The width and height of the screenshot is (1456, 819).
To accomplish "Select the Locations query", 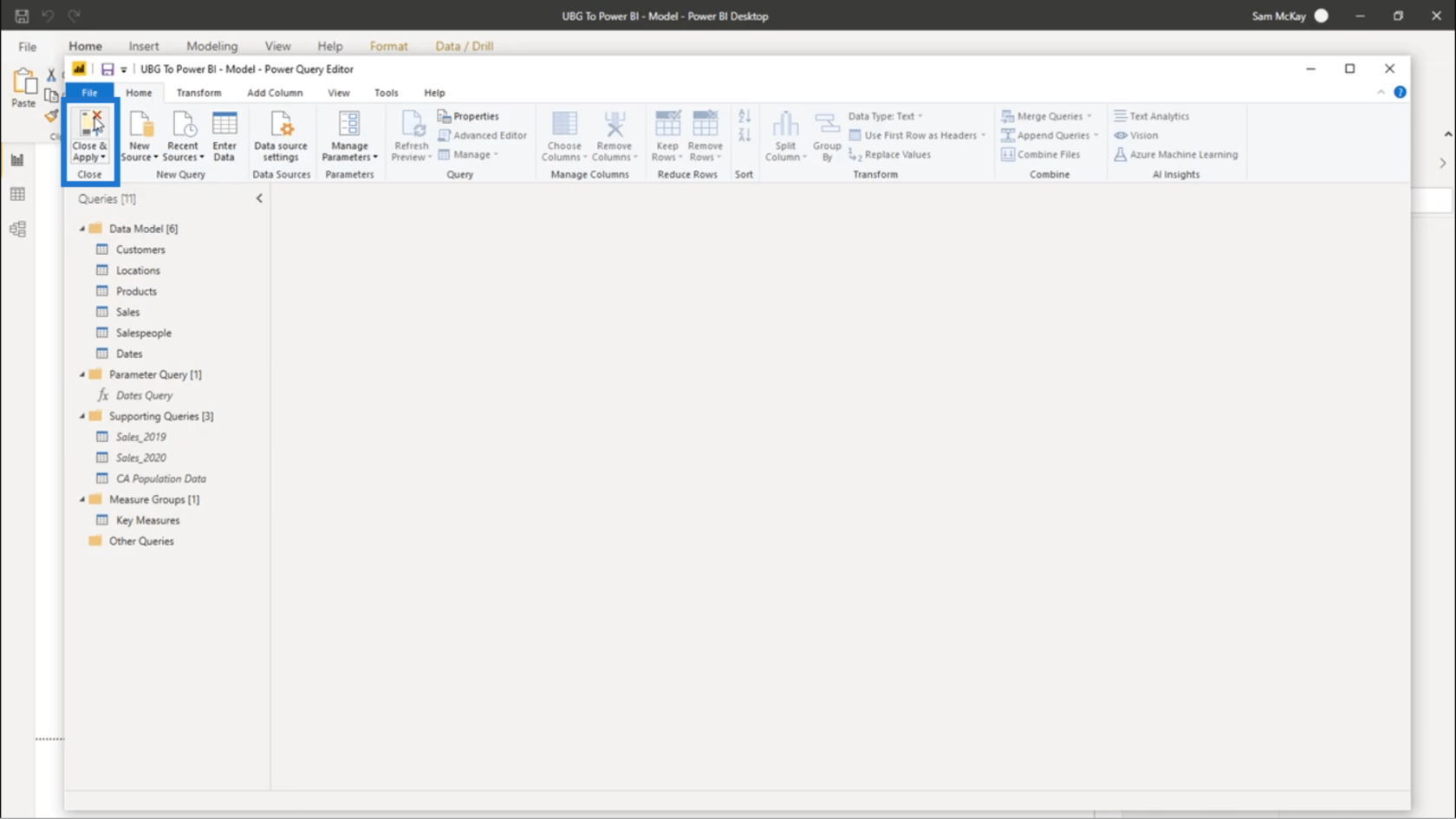I will tap(138, 270).
